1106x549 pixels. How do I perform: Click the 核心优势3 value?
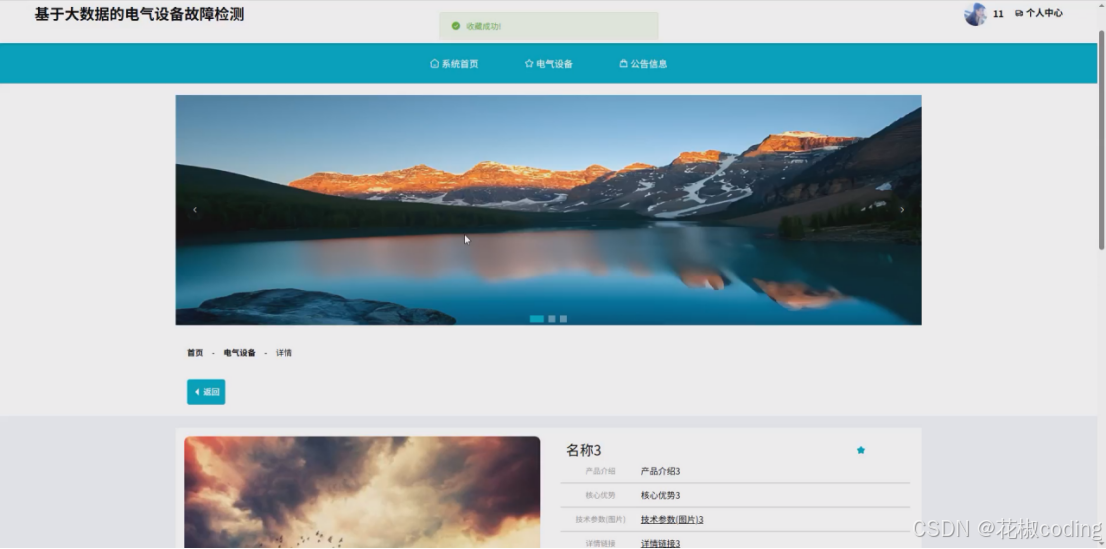coord(660,495)
